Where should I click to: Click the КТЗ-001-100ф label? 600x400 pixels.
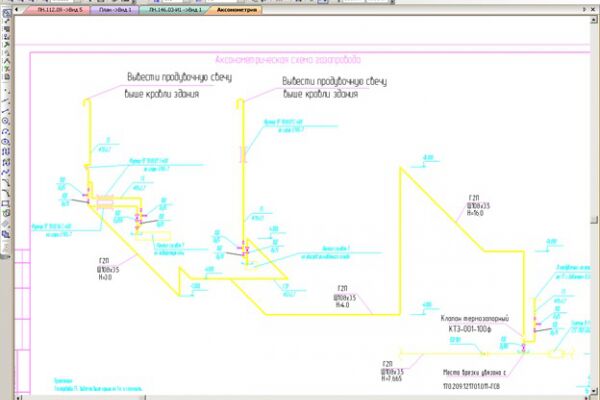click(470, 329)
